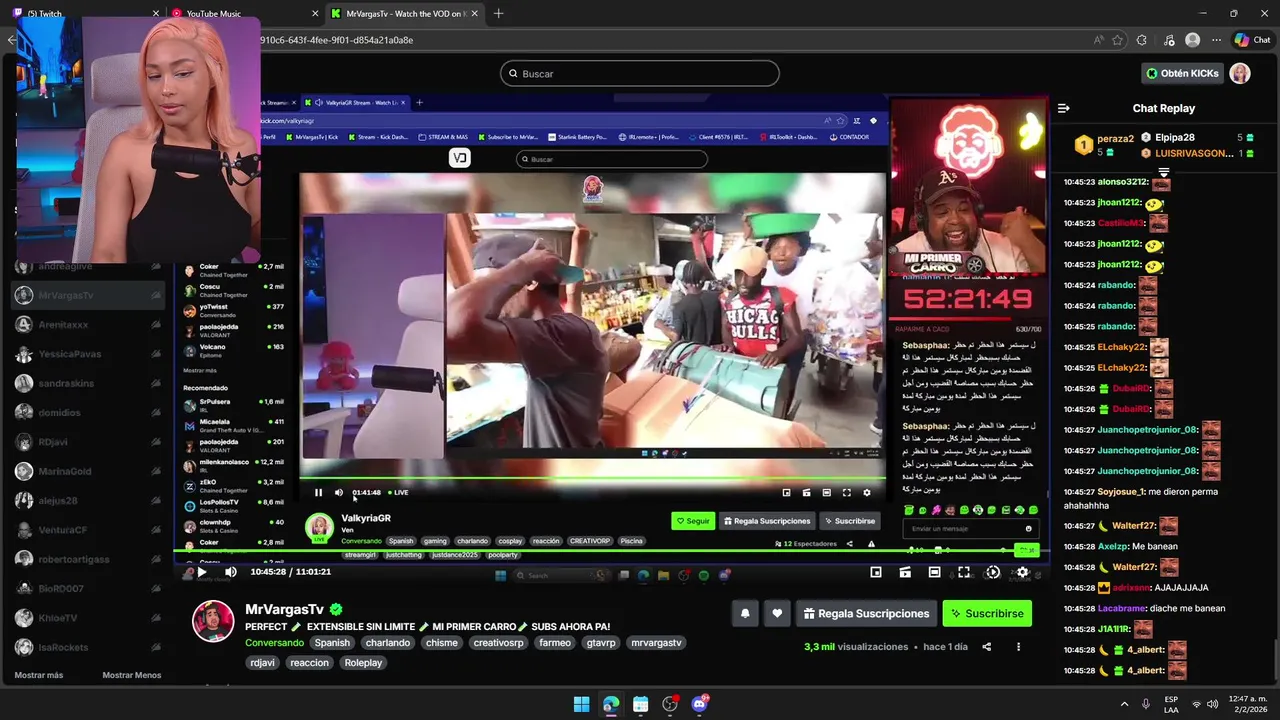Open the playback speed control icon
Viewport: 1280px width, 720px height.
click(x=993, y=572)
